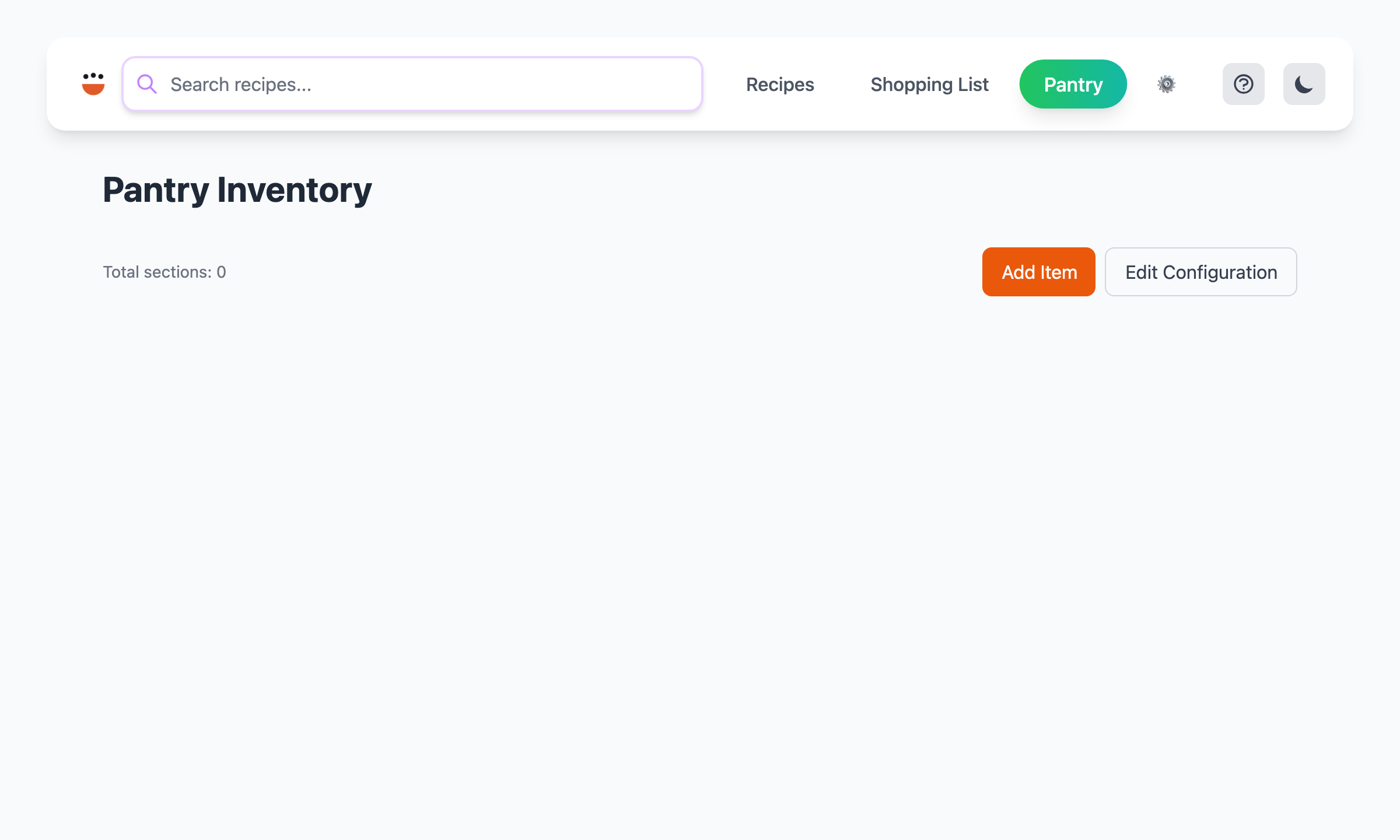
Task: Toggle dark mode with the moon icon
Action: tap(1304, 84)
